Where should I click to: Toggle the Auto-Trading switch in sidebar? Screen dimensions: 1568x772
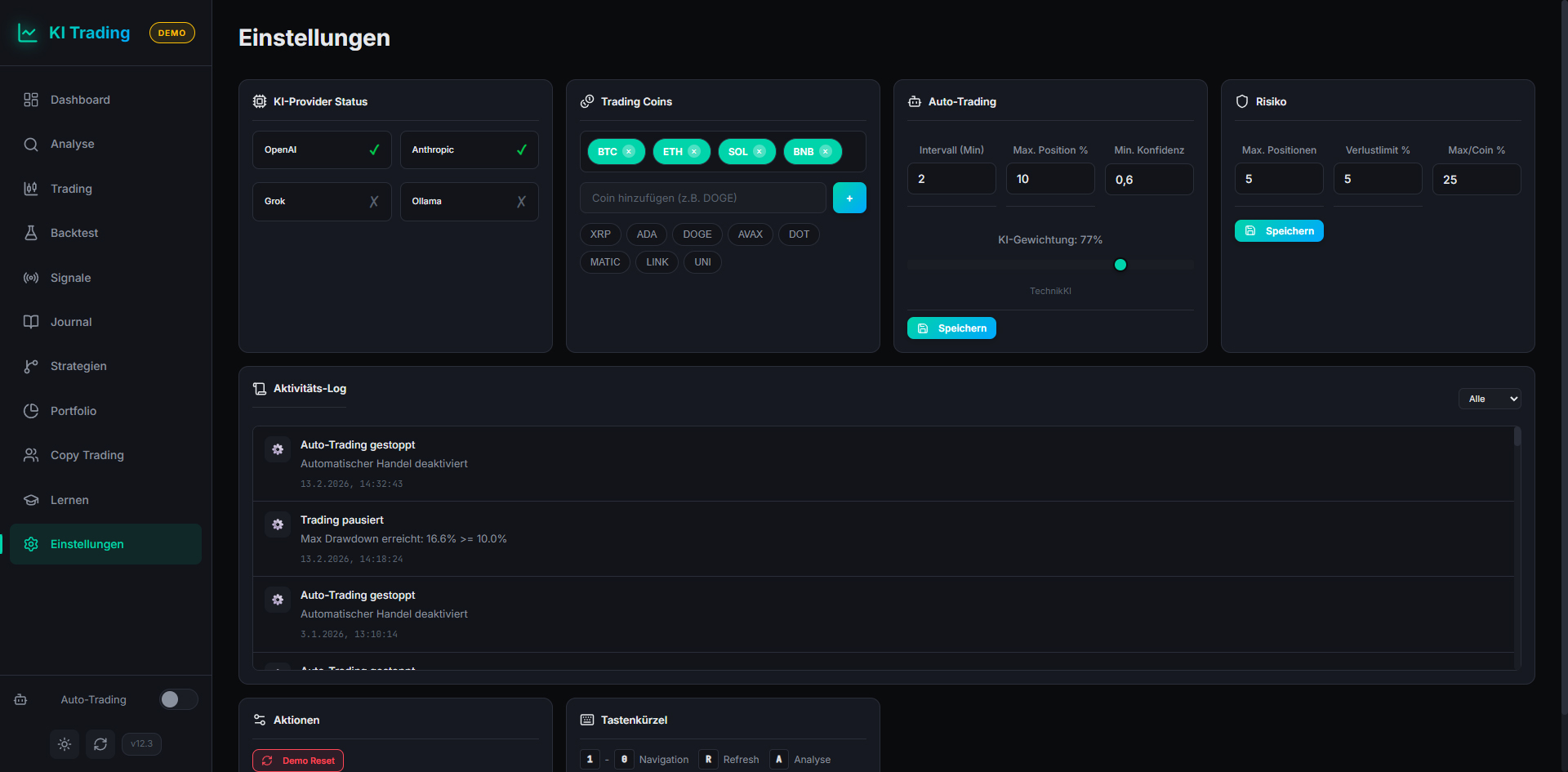coord(178,699)
